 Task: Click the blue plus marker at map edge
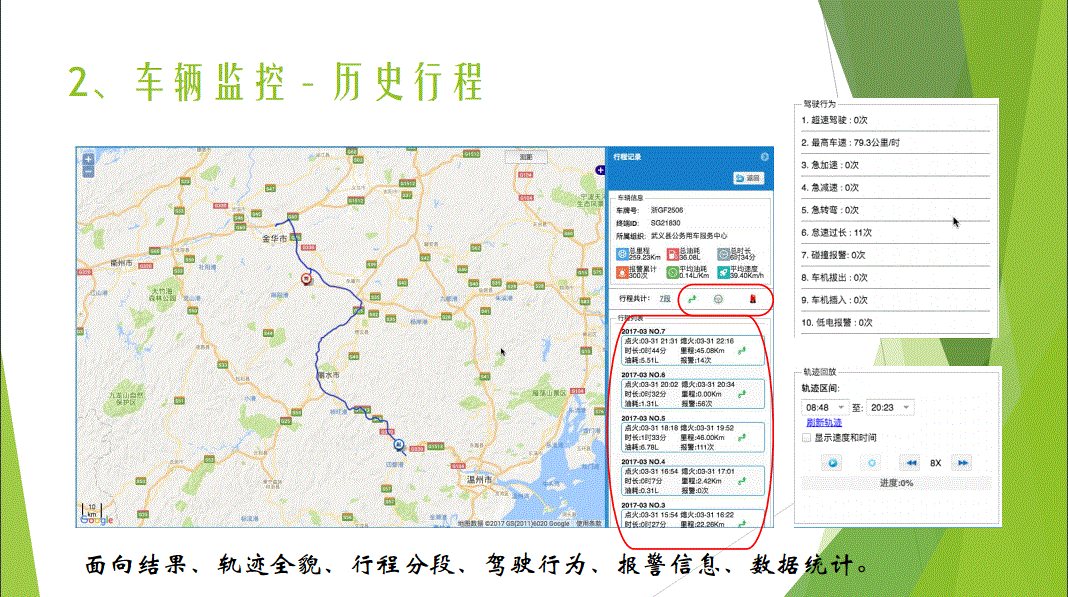[x=600, y=170]
